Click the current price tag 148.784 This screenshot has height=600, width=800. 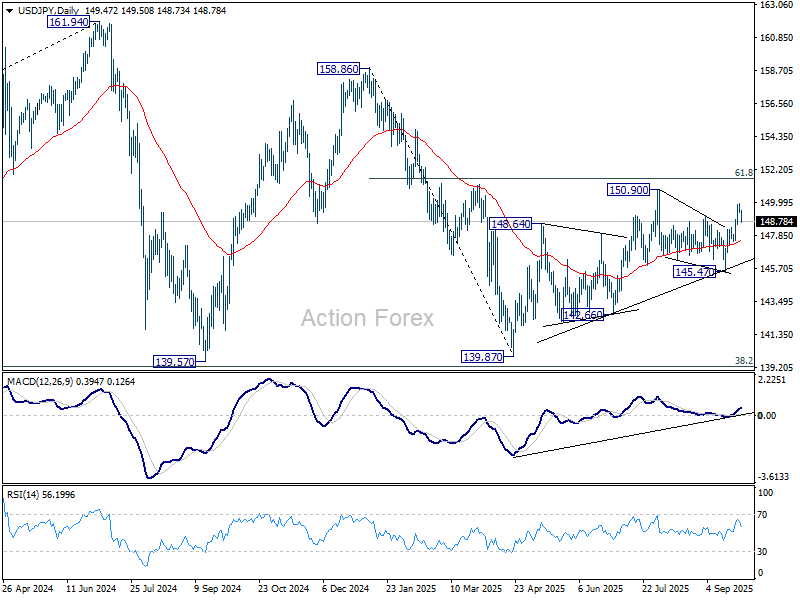click(x=776, y=221)
